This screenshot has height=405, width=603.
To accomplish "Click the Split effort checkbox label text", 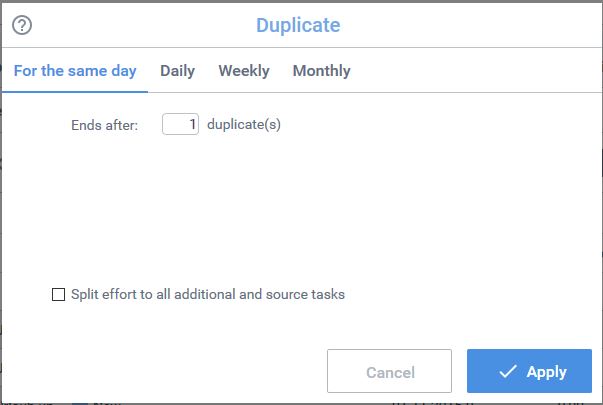I will tap(208, 294).
